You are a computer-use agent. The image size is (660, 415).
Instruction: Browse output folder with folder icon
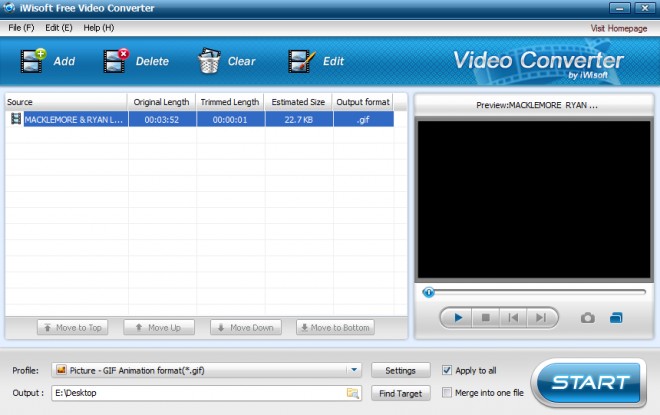pos(352,394)
